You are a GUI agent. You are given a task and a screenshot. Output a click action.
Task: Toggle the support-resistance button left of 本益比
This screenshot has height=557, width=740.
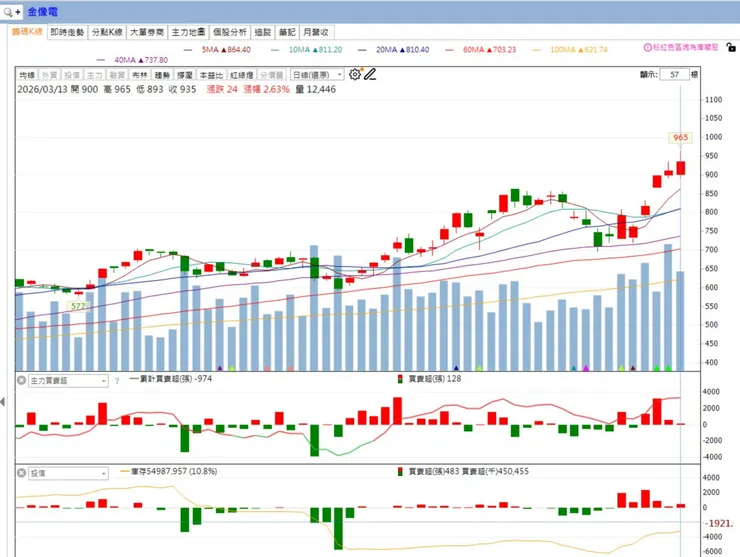pyautogui.click(x=185, y=75)
